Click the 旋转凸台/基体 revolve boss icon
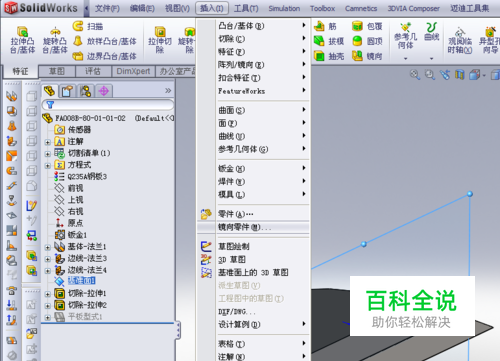Screen dimensions: 500x361 [55, 32]
